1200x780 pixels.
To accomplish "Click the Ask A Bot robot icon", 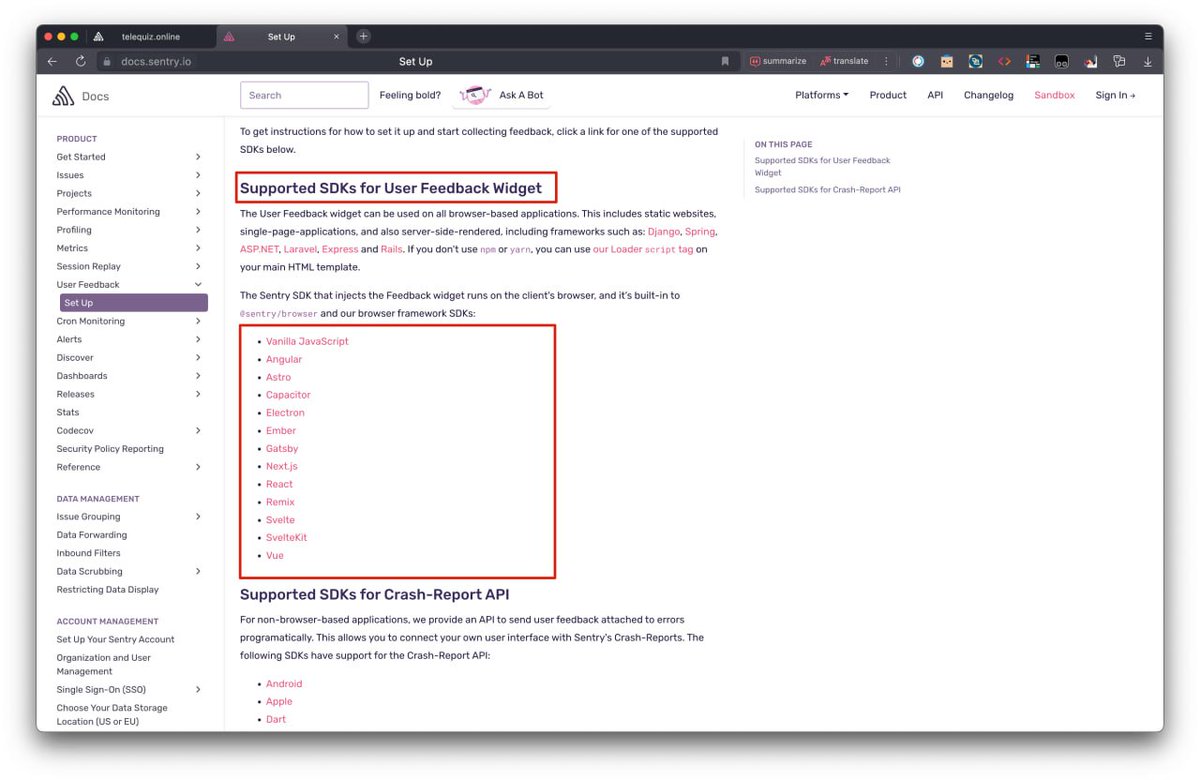I will 474,95.
